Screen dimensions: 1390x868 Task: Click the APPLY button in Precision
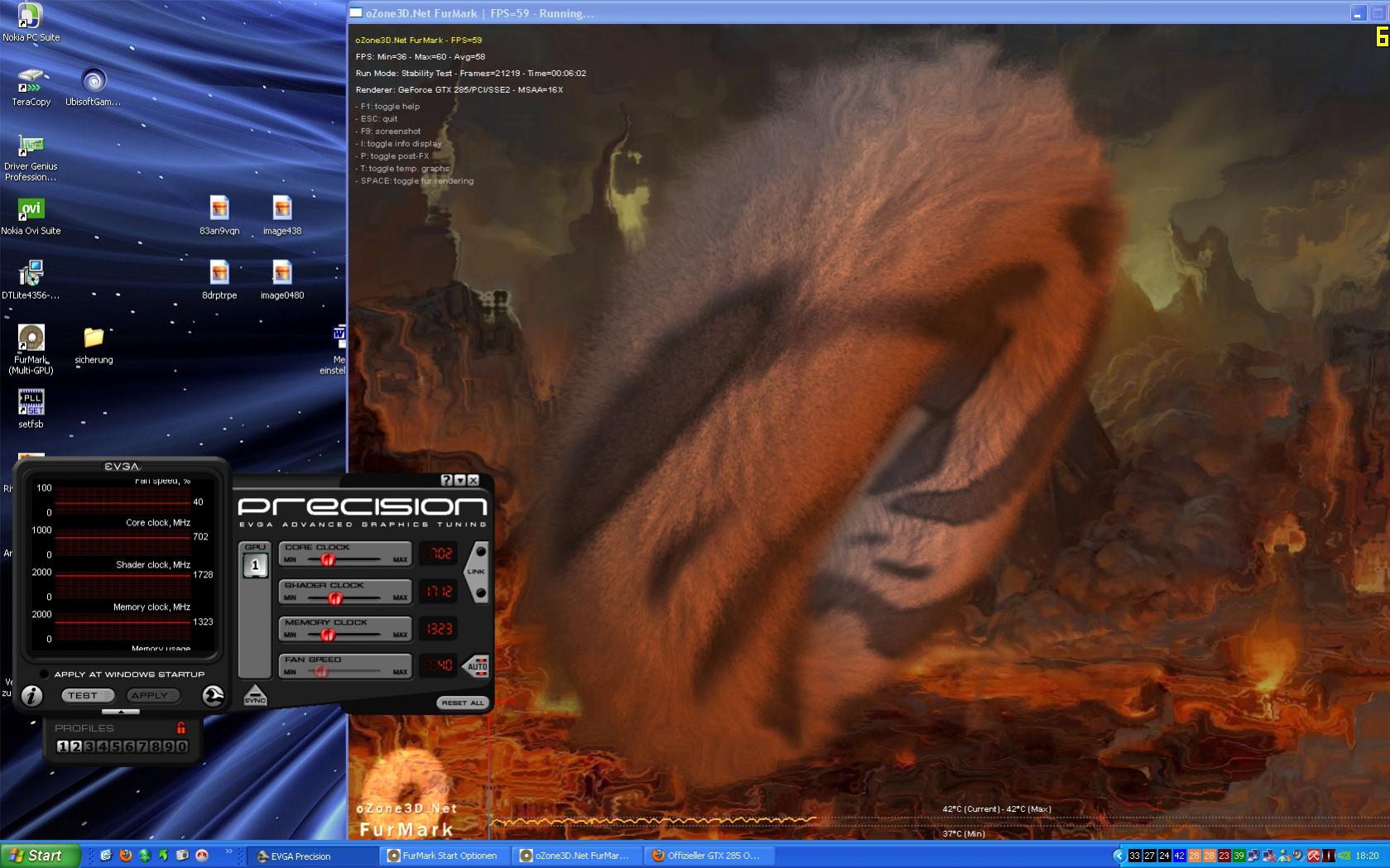pos(153,696)
